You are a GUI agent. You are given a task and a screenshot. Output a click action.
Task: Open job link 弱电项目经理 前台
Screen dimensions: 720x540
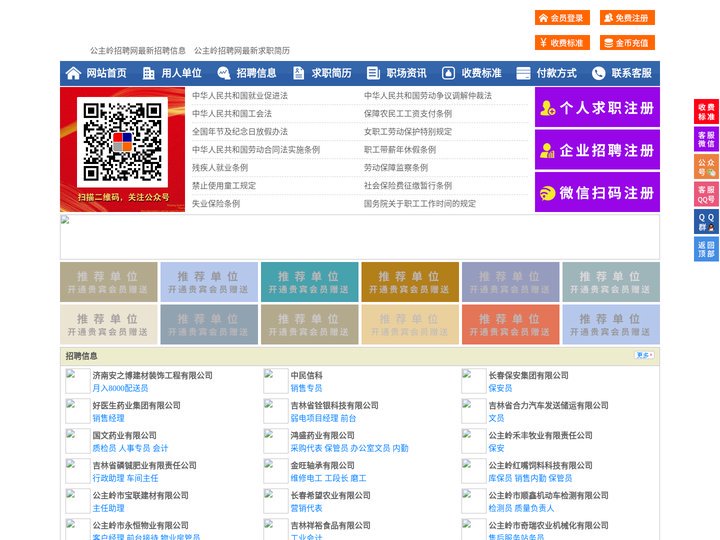(323, 418)
